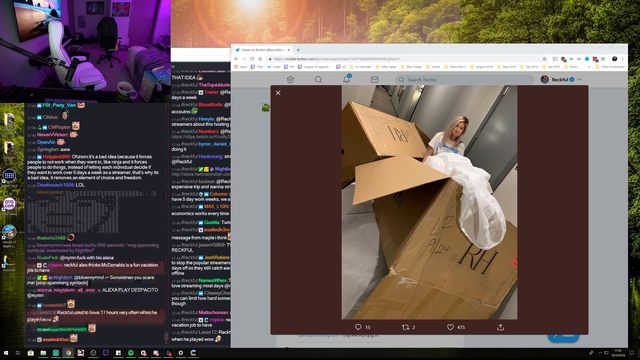Click the Chrome address bar URL
This screenshot has width=640, height=360.
337,59
